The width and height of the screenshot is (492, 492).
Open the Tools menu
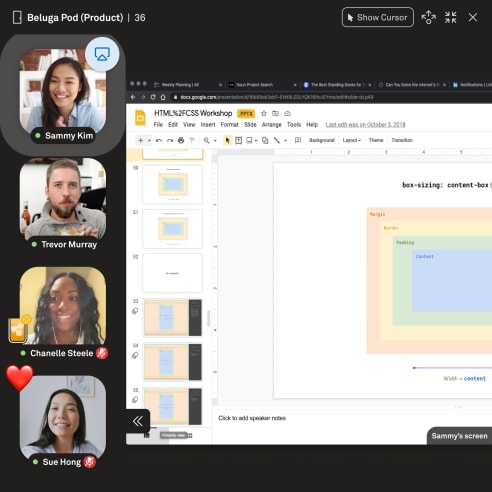point(294,125)
